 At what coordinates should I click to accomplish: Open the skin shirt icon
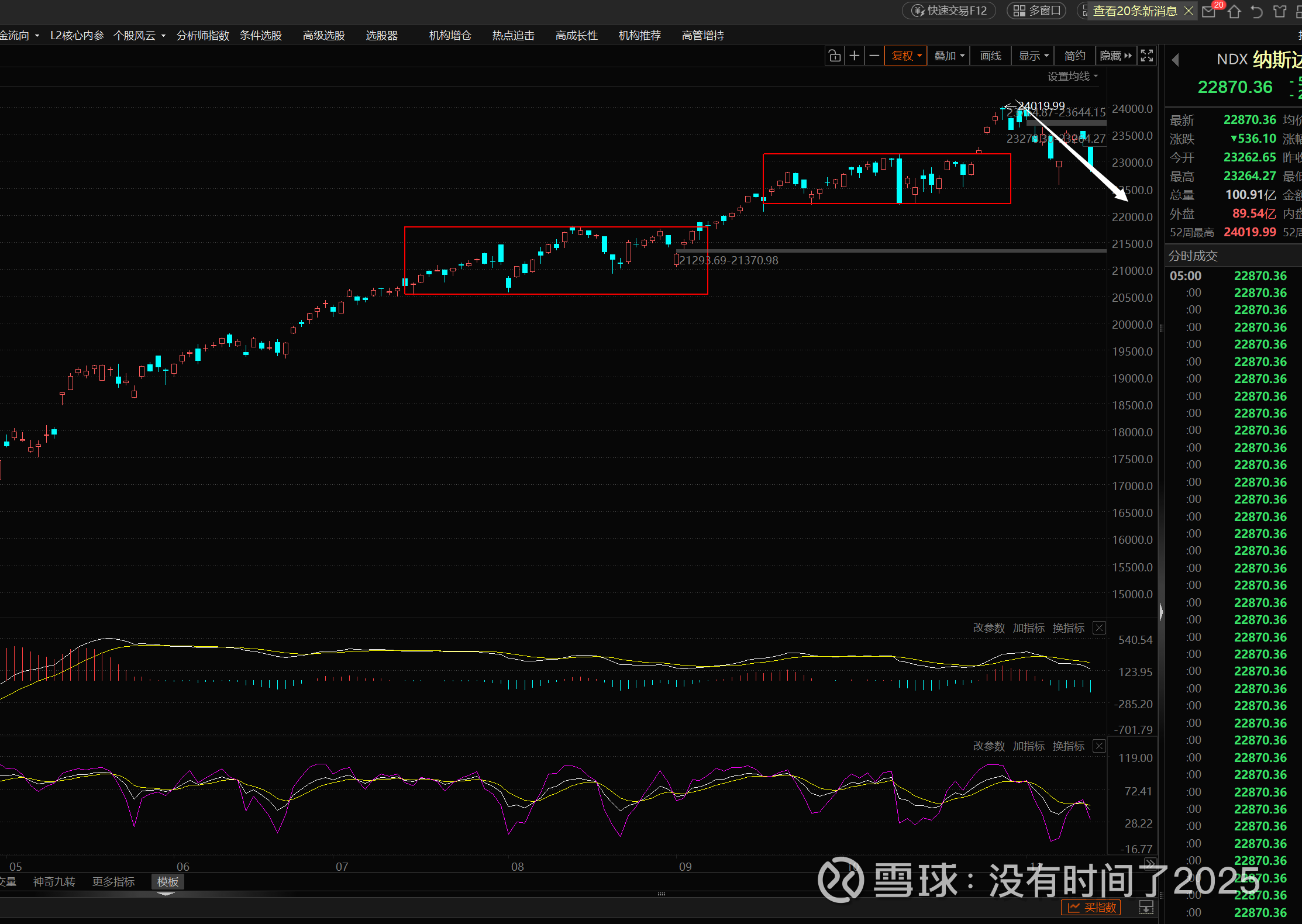click(1280, 11)
